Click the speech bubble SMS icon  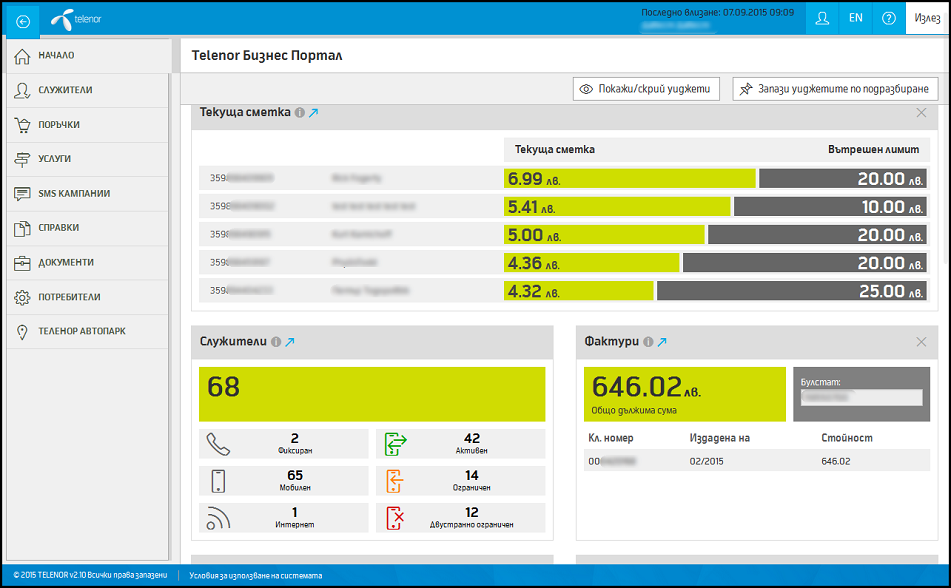pyautogui.click(x=22, y=194)
